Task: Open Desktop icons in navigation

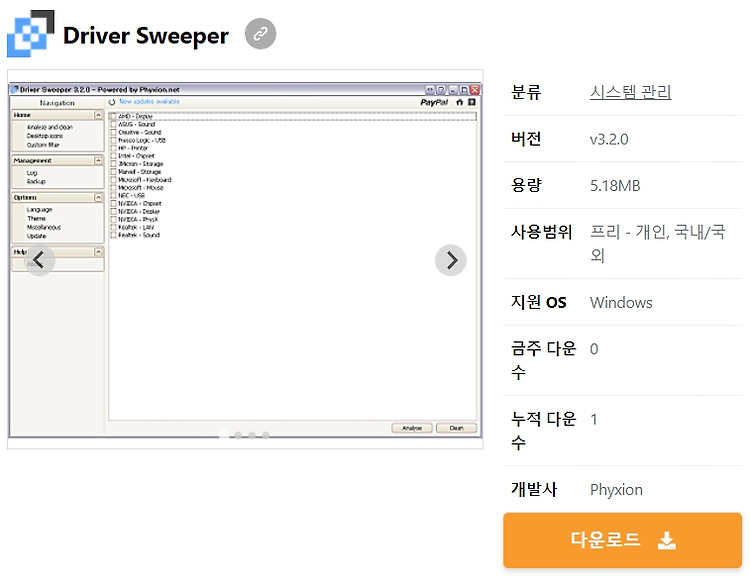Action: pyautogui.click(x=44, y=136)
